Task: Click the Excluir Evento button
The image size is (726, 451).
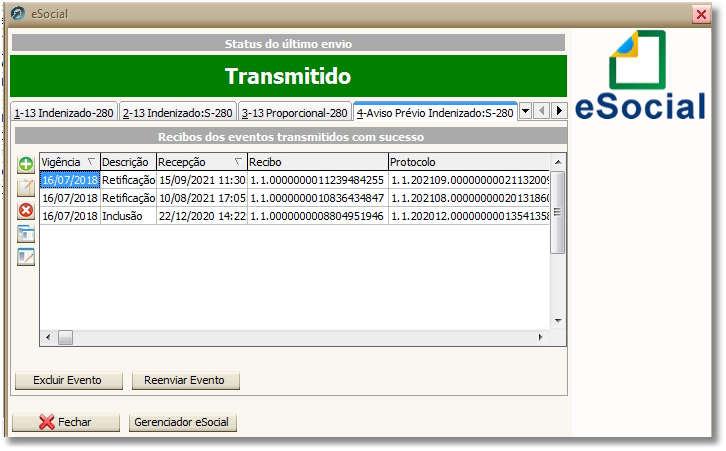Action: click(x=69, y=380)
